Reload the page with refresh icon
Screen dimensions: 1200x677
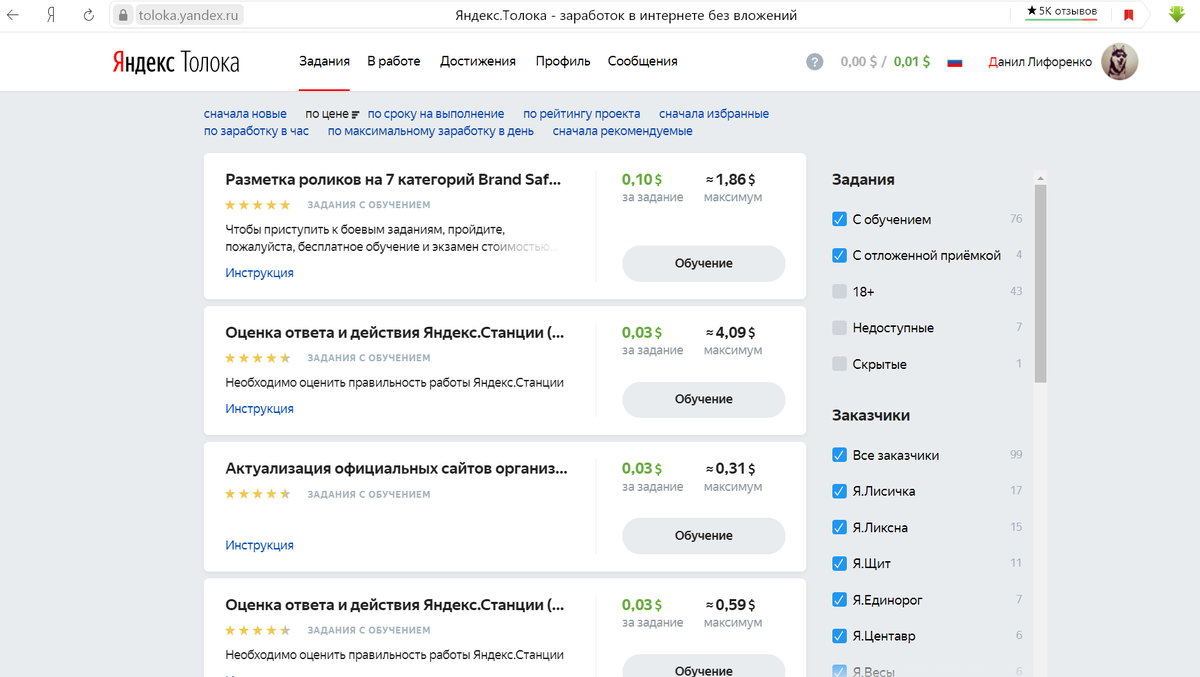[x=89, y=15]
